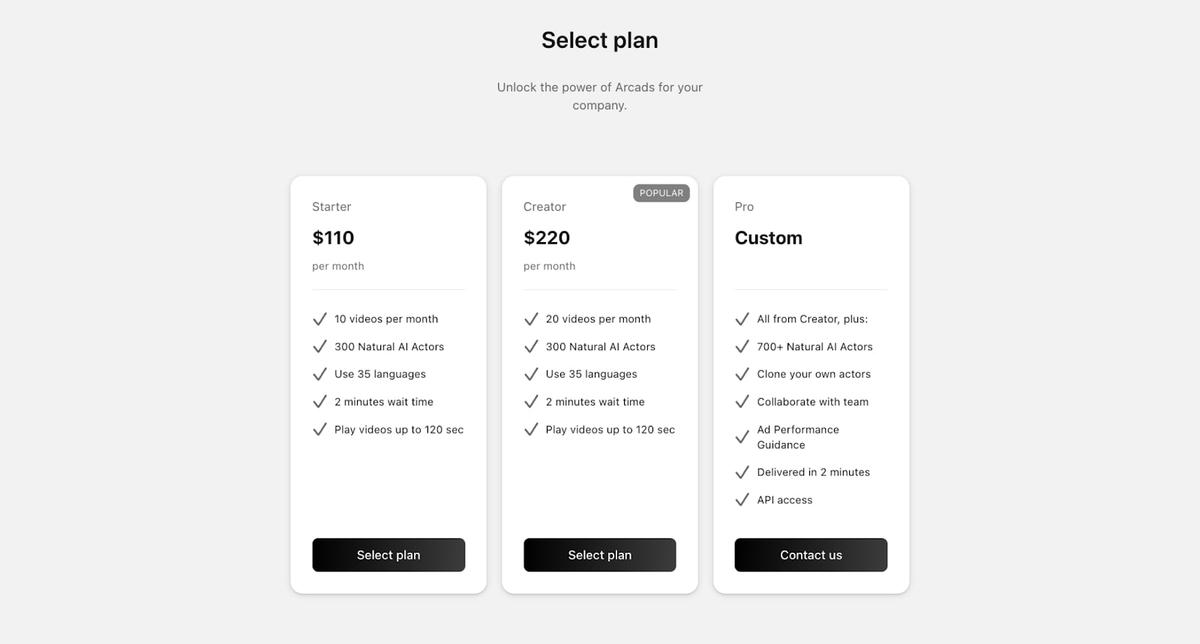Click the checkmark beside 700+ Natural AI Actors
Viewport: 1200px width, 644px height.
pyautogui.click(x=742, y=346)
